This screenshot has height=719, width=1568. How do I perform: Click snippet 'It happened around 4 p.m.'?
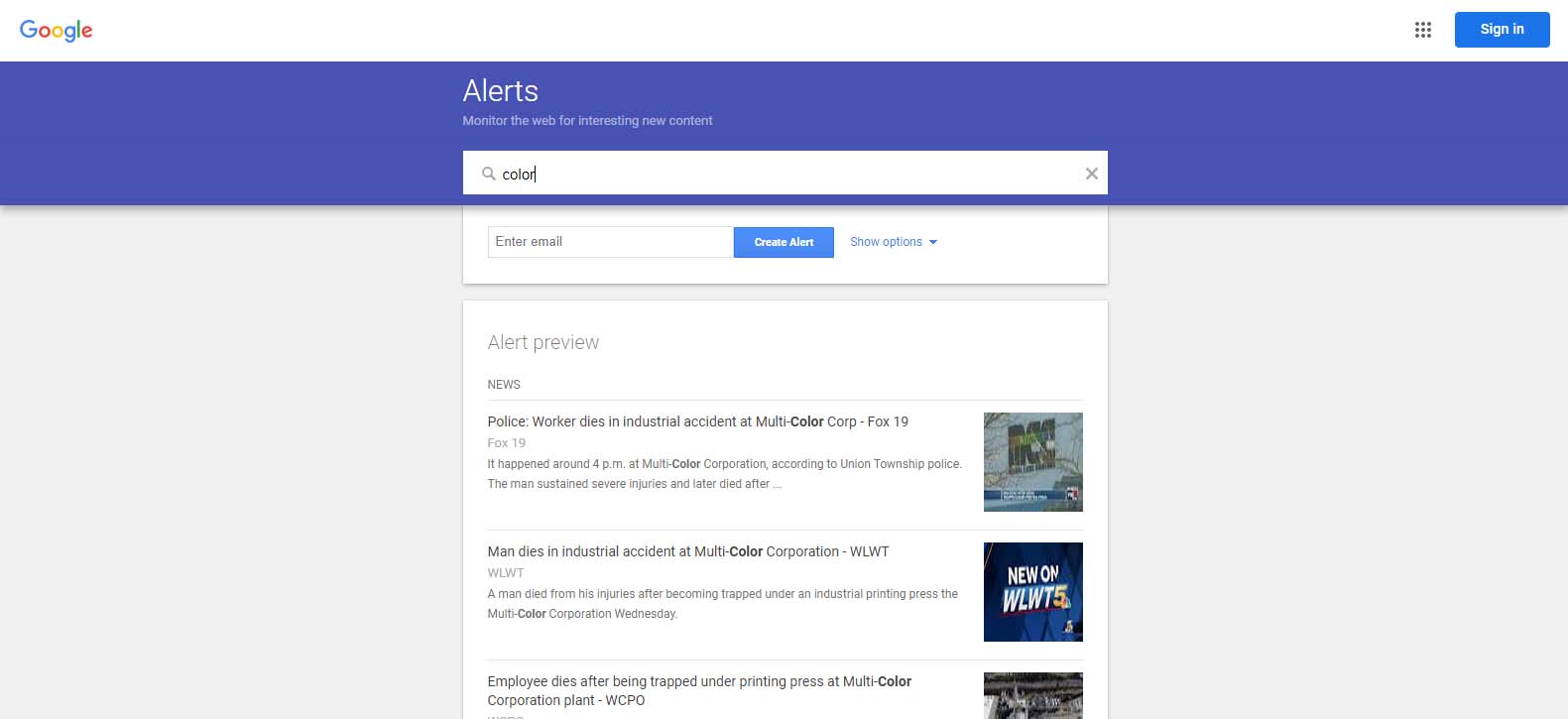coord(725,474)
